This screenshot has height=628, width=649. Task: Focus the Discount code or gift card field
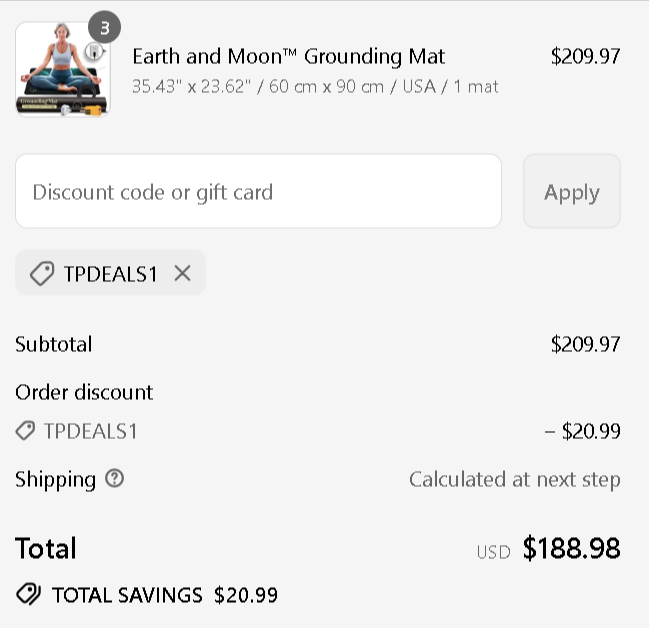tap(258, 191)
